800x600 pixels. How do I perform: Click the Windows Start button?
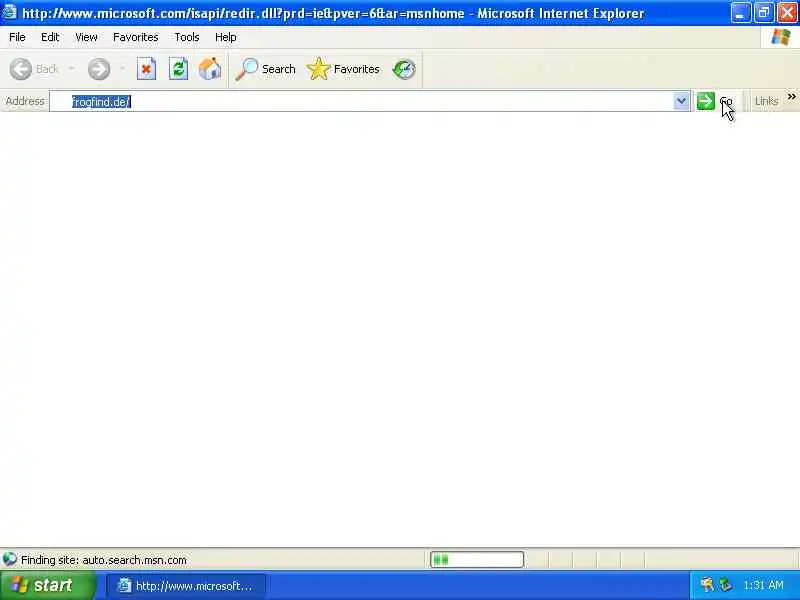47,585
